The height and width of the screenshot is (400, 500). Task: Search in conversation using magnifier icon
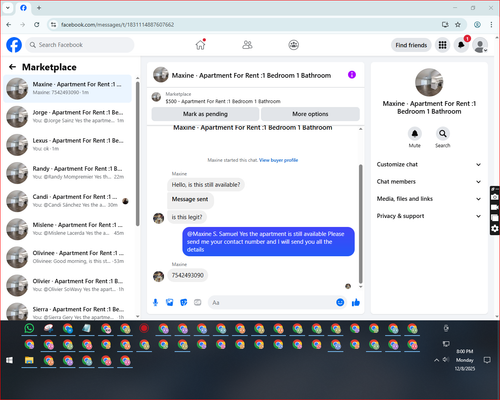click(x=442, y=134)
